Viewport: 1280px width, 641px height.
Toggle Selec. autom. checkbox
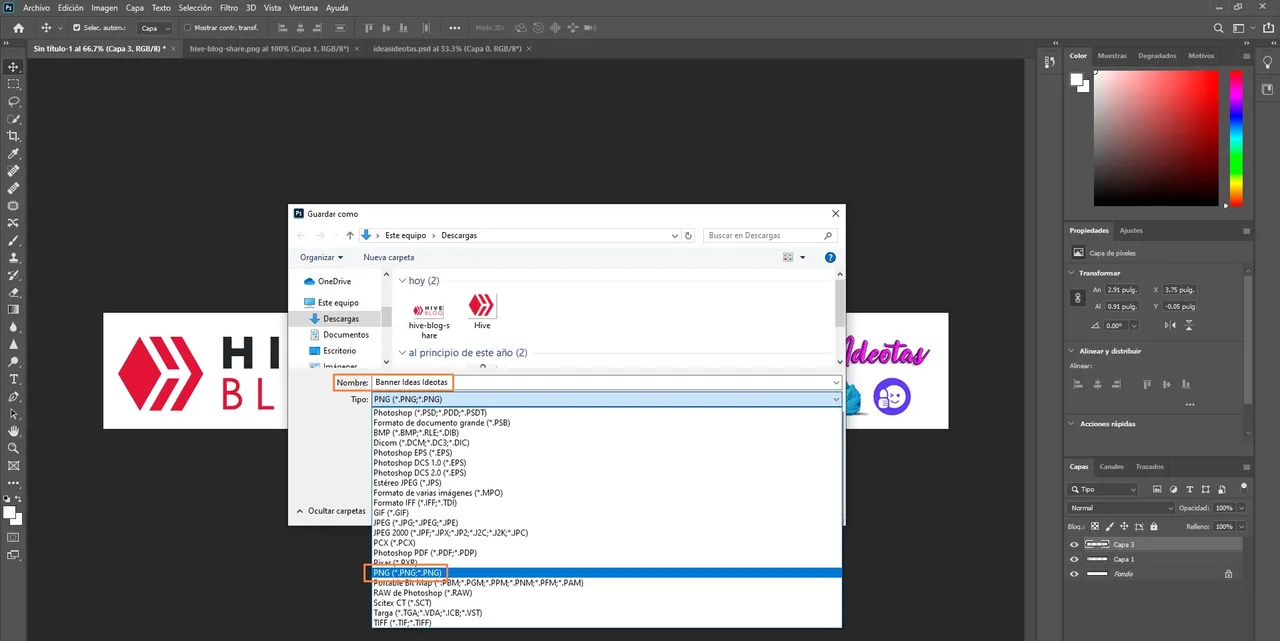point(75,28)
